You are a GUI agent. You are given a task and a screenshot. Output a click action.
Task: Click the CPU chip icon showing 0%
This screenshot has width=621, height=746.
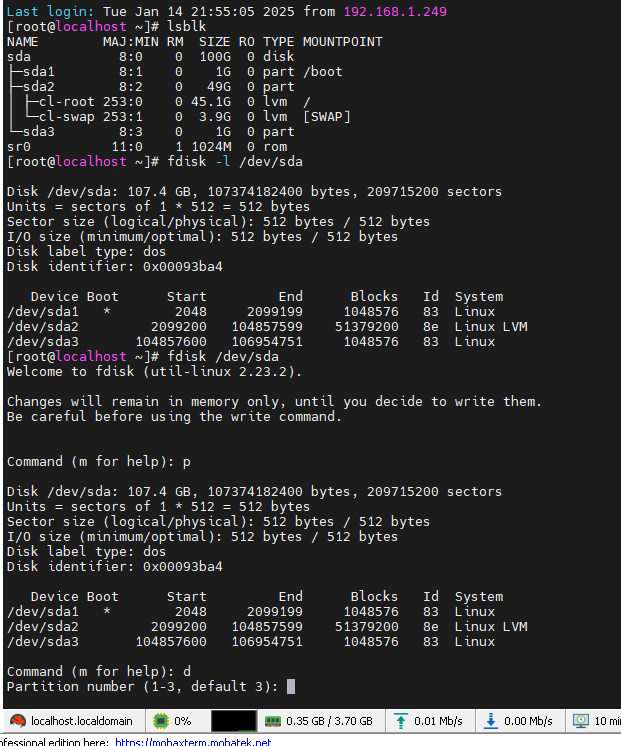click(161, 721)
